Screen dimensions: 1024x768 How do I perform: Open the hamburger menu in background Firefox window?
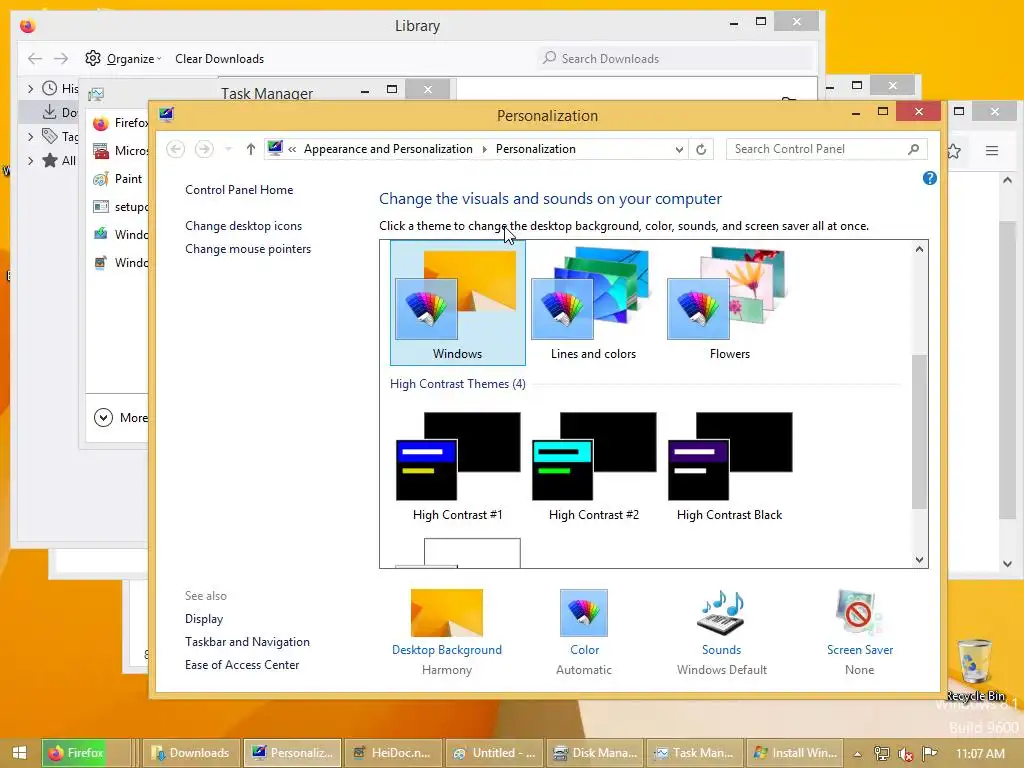tap(992, 151)
